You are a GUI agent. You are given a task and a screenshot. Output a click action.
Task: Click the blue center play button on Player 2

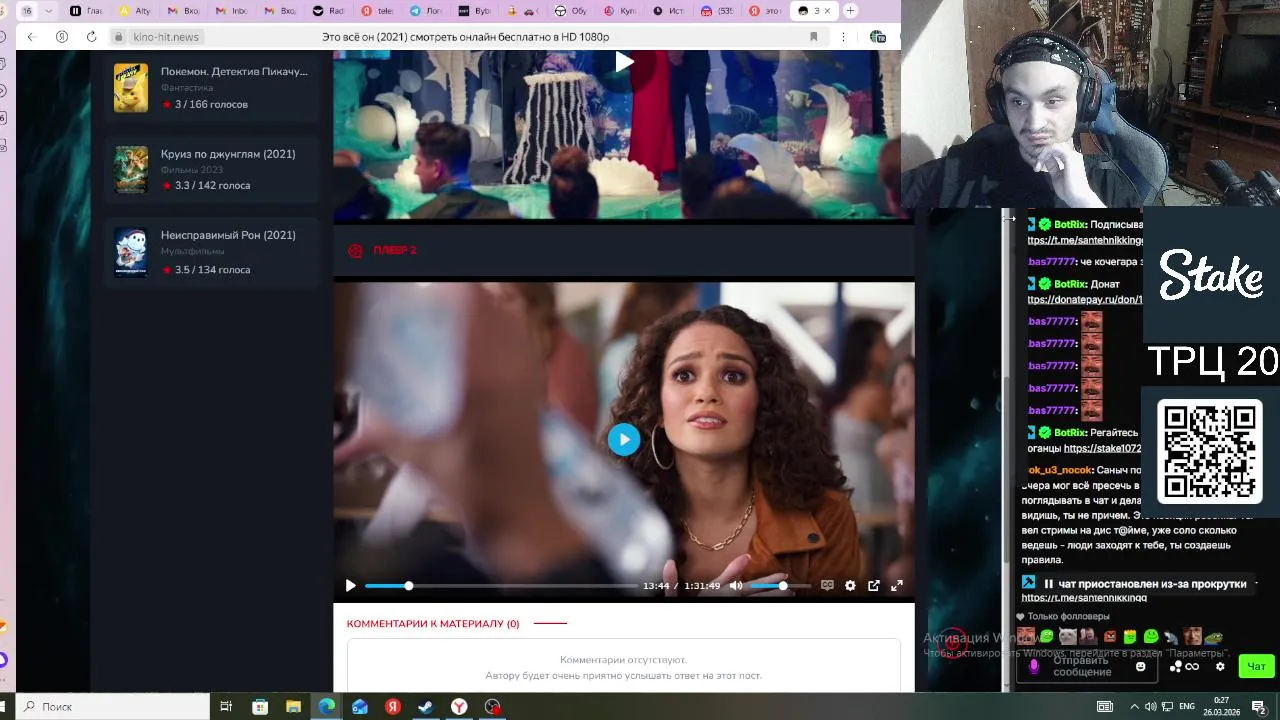[x=624, y=439]
